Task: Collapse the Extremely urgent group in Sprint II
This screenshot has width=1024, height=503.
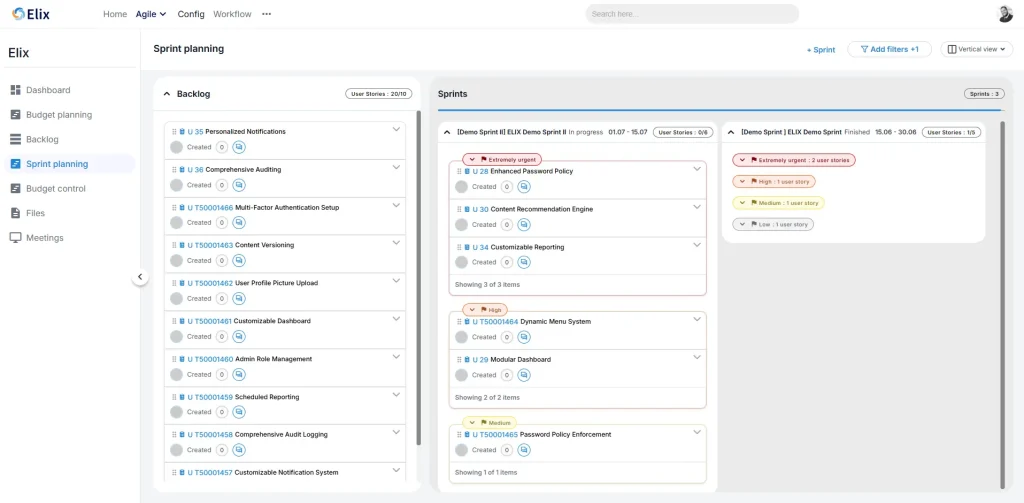Action: click(x=472, y=159)
